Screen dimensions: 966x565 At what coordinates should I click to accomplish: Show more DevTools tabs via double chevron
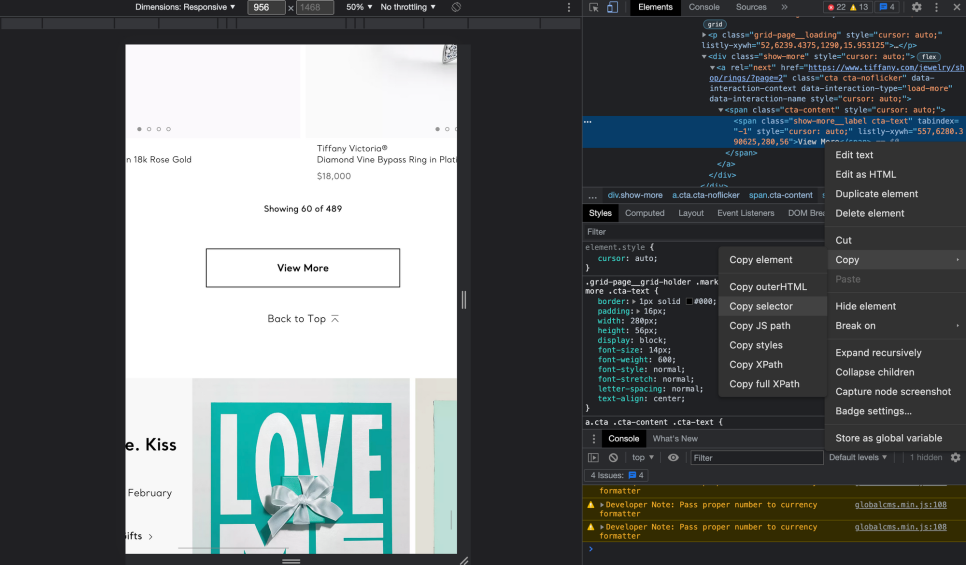[784, 7]
